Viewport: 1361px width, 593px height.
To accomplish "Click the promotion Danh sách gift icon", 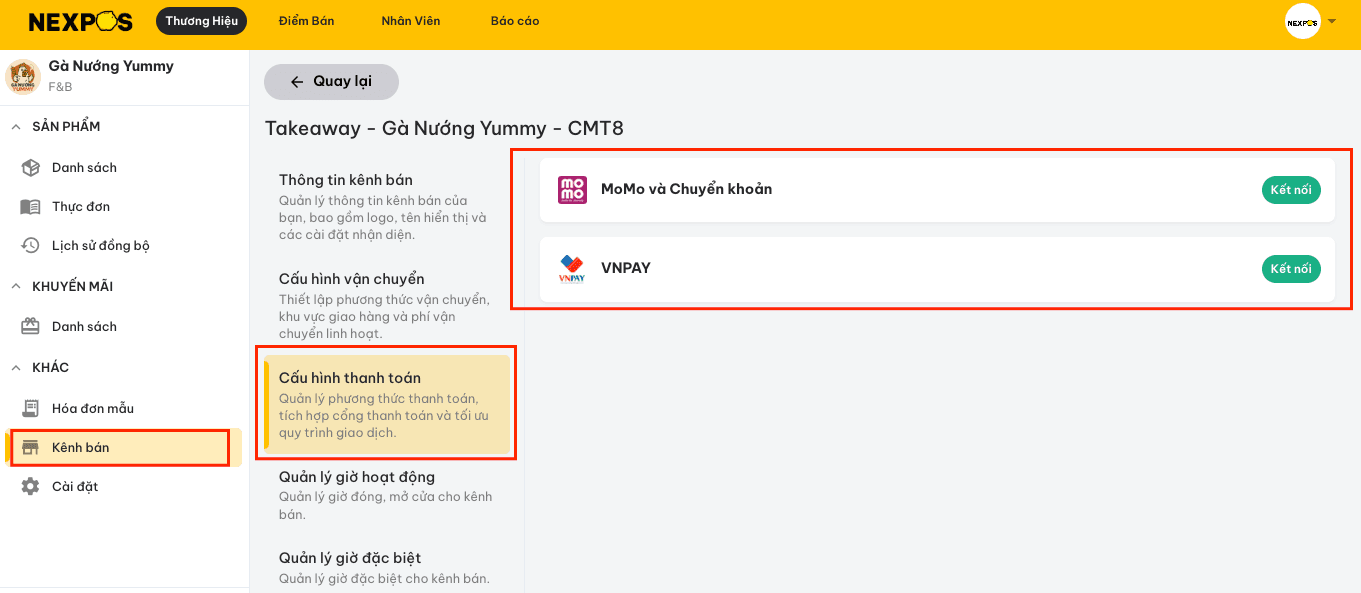I will coord(31,326).
